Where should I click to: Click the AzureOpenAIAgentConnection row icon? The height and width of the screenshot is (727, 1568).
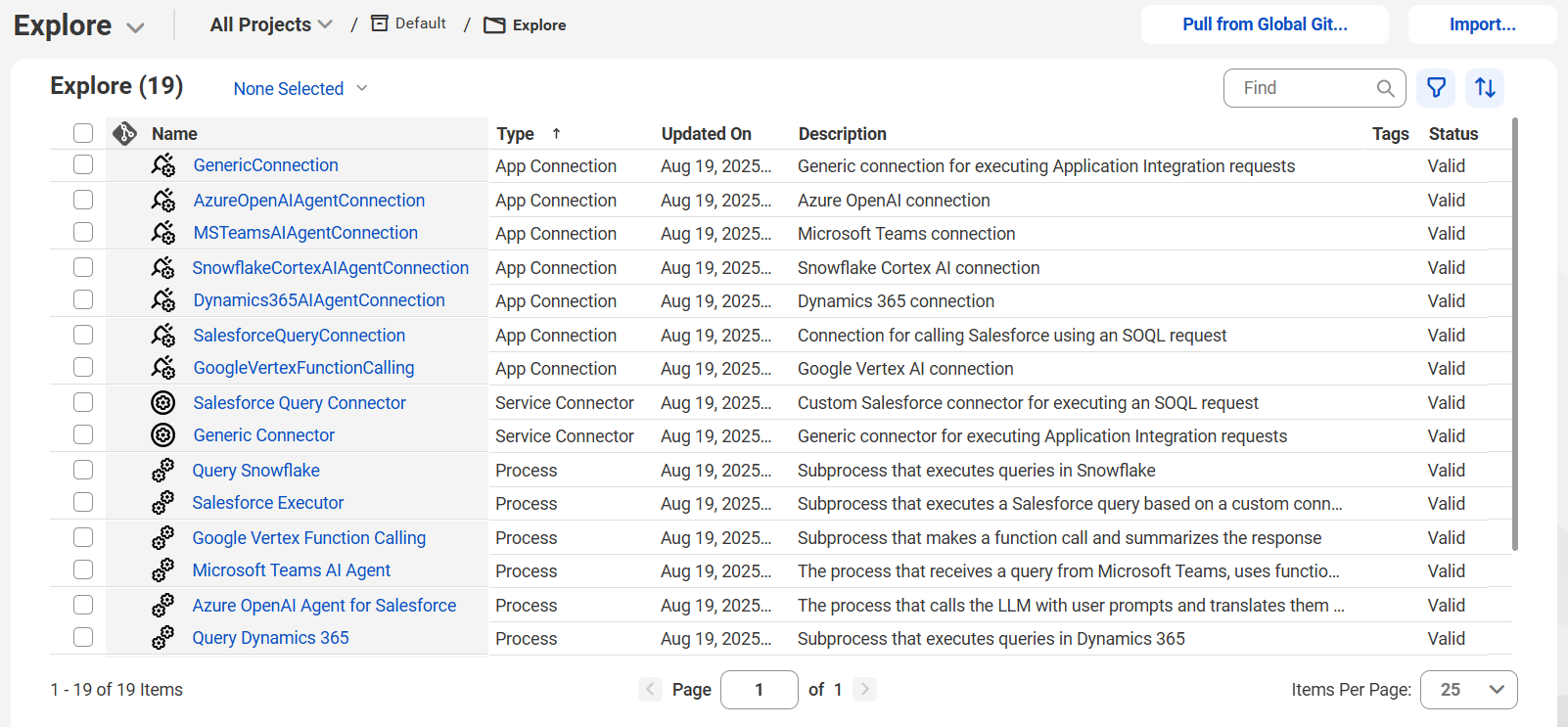(x=163, y=201)
